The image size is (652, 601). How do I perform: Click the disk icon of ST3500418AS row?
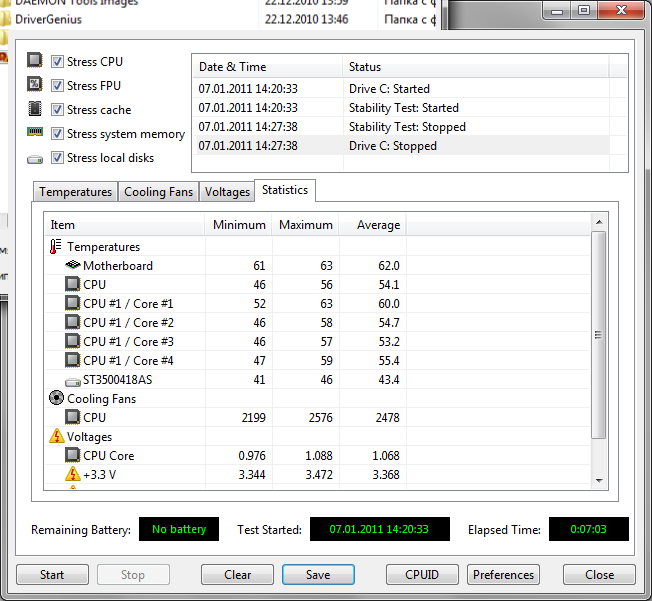click(73, 382)
